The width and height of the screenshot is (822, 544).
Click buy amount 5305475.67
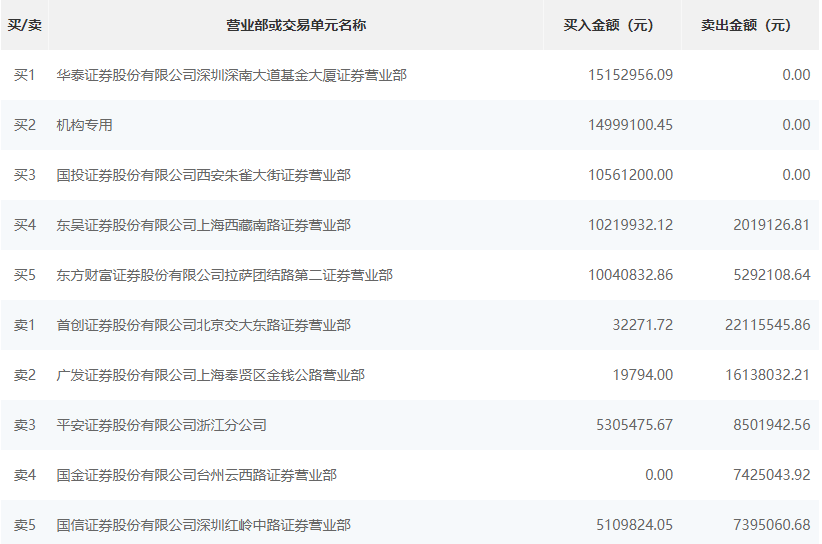[x=634, y=425]
